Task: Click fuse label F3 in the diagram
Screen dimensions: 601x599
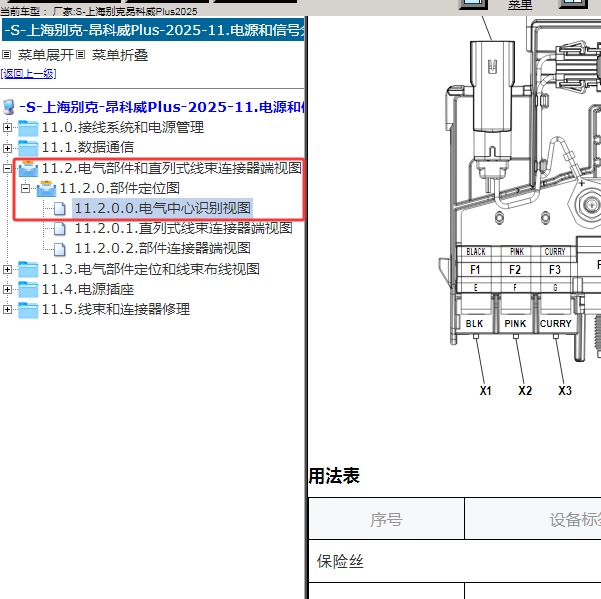Action: (x=555, y=270)
